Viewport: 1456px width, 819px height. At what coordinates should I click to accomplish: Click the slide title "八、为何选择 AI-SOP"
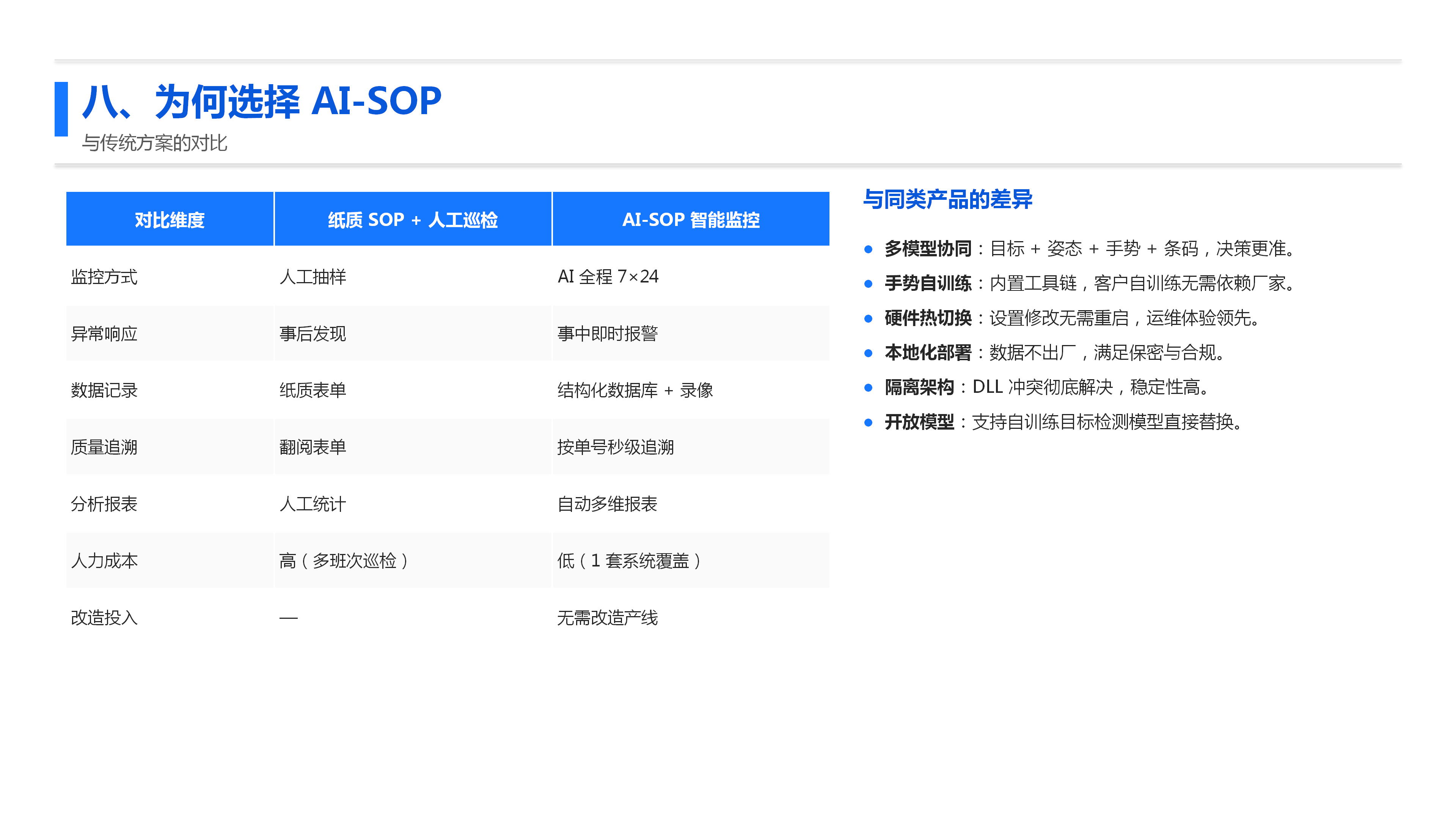262,102
